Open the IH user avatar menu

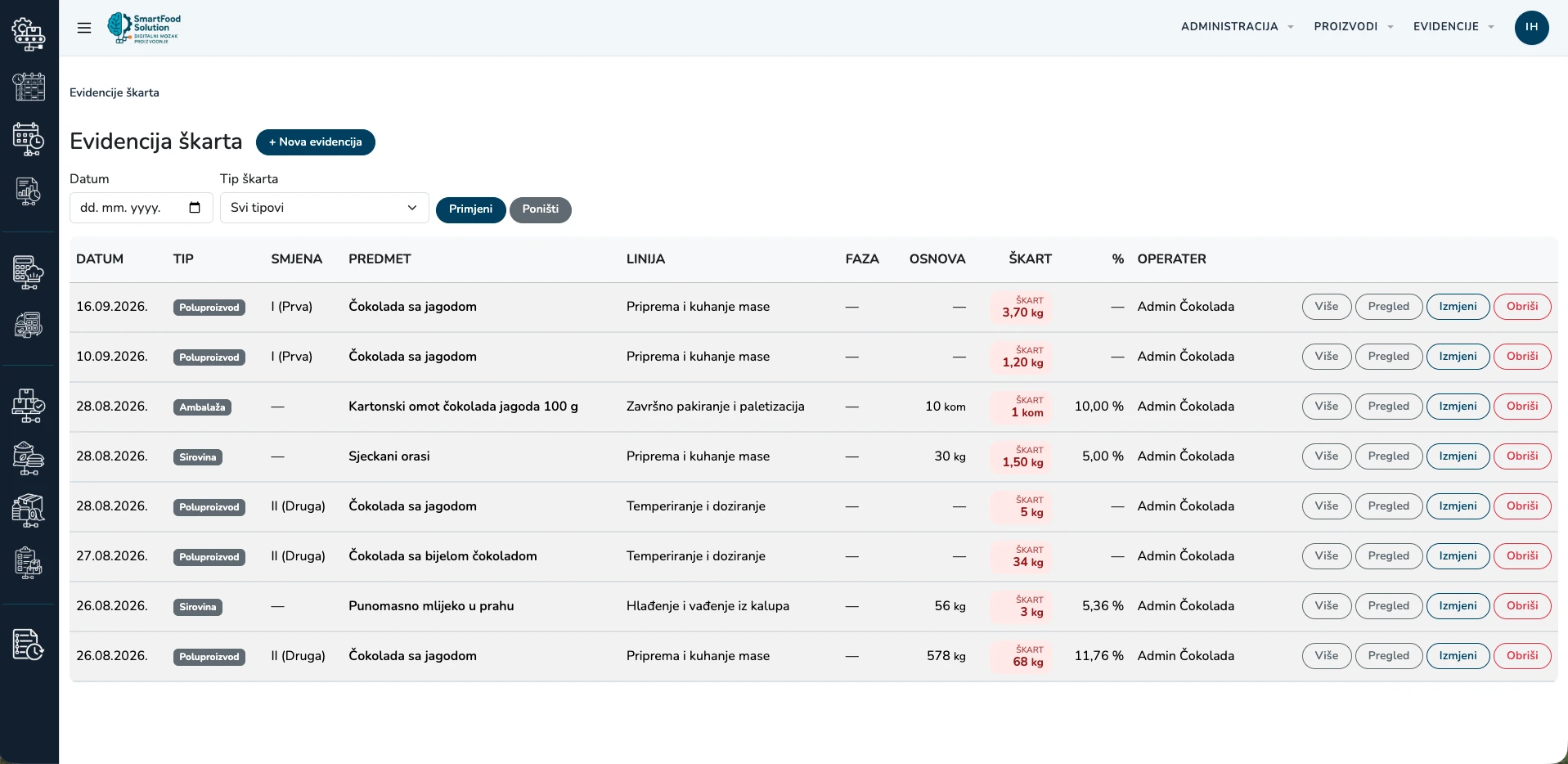pos(1531,27)
